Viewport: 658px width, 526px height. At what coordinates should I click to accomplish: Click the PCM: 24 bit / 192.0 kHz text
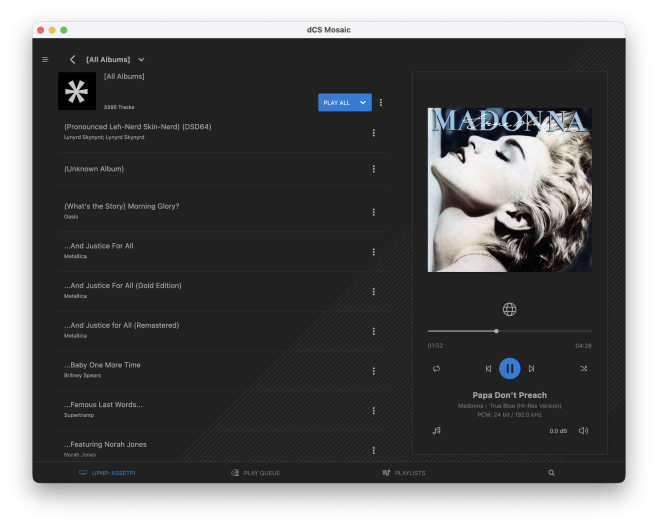509,415
